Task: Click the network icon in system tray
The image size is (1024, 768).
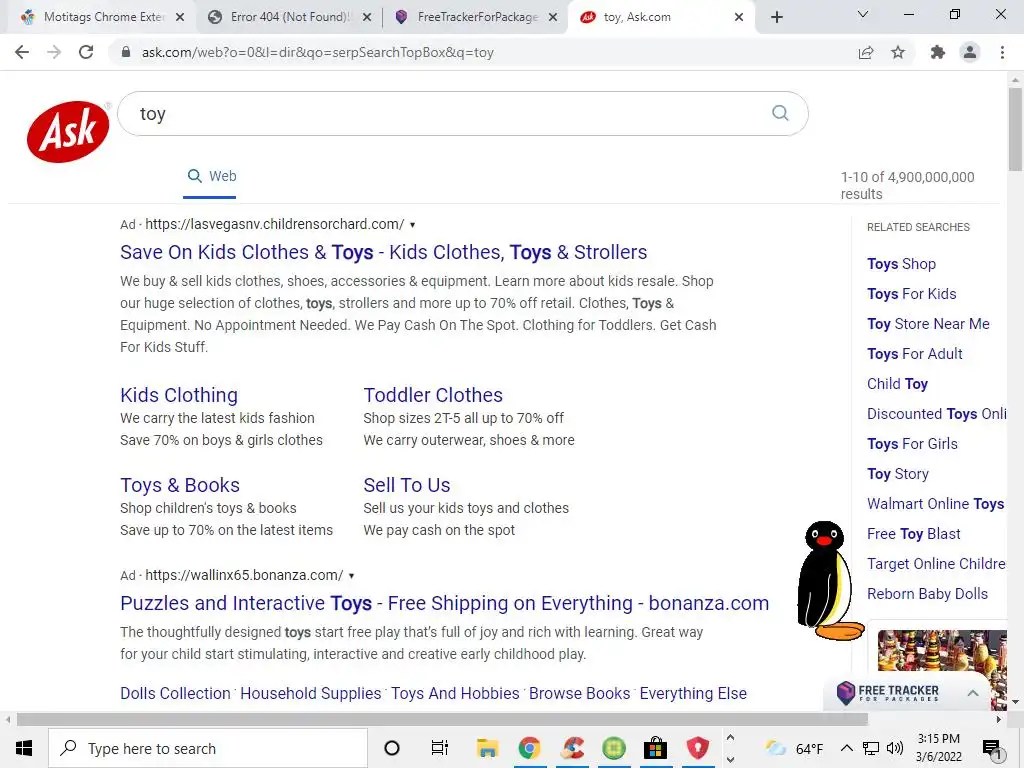Action: [x=871, y=748]
